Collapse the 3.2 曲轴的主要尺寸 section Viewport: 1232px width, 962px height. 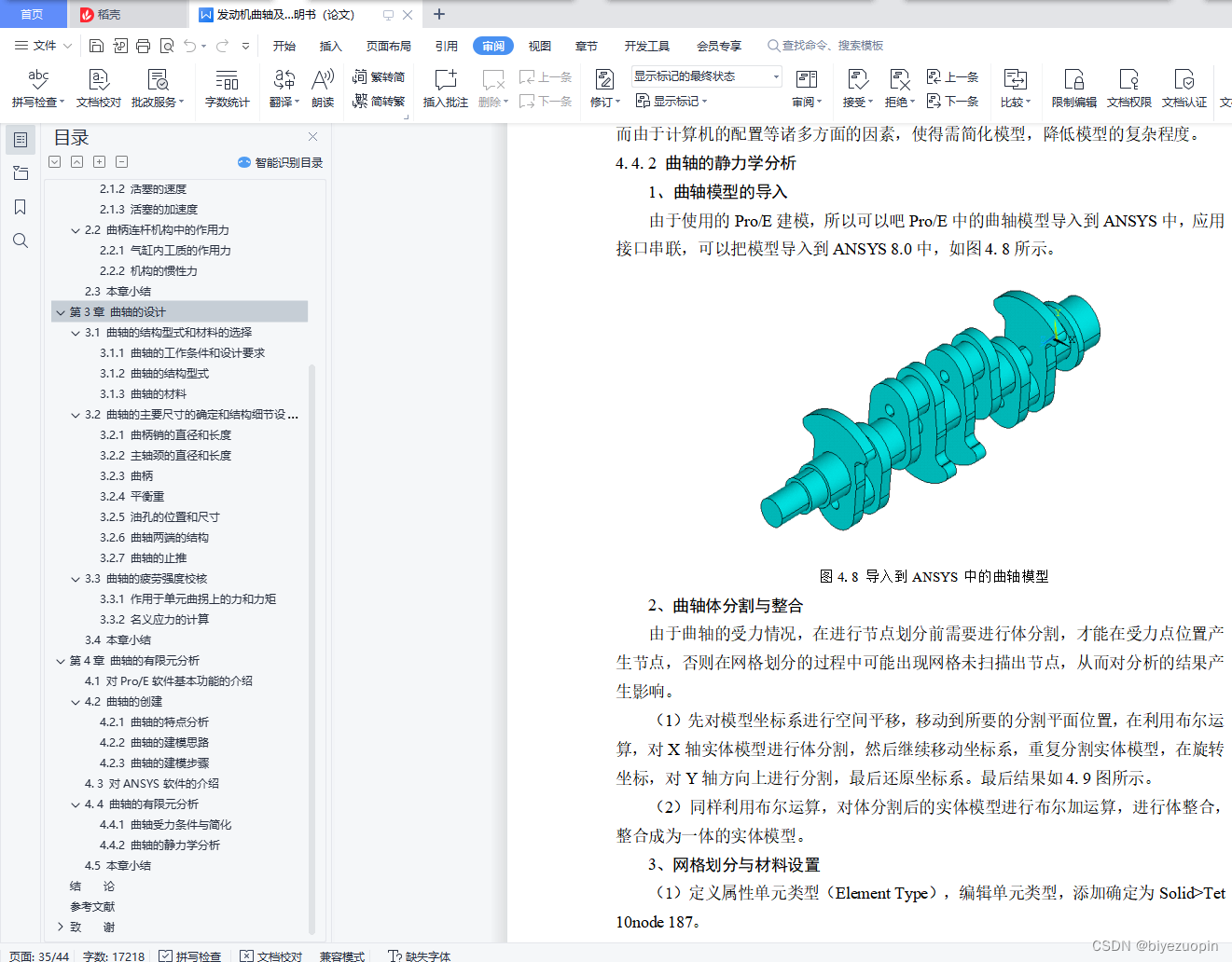[x=76, y=415]
